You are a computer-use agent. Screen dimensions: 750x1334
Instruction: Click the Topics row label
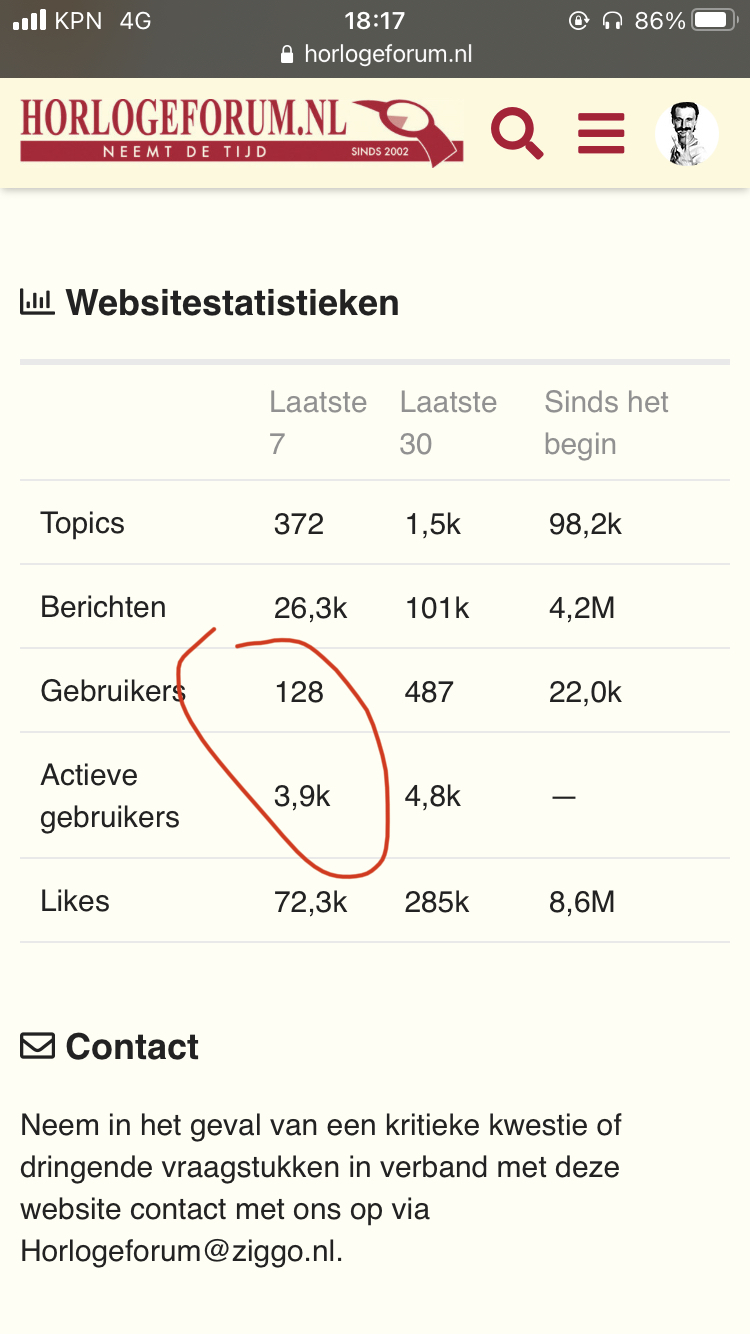(82, 523)
